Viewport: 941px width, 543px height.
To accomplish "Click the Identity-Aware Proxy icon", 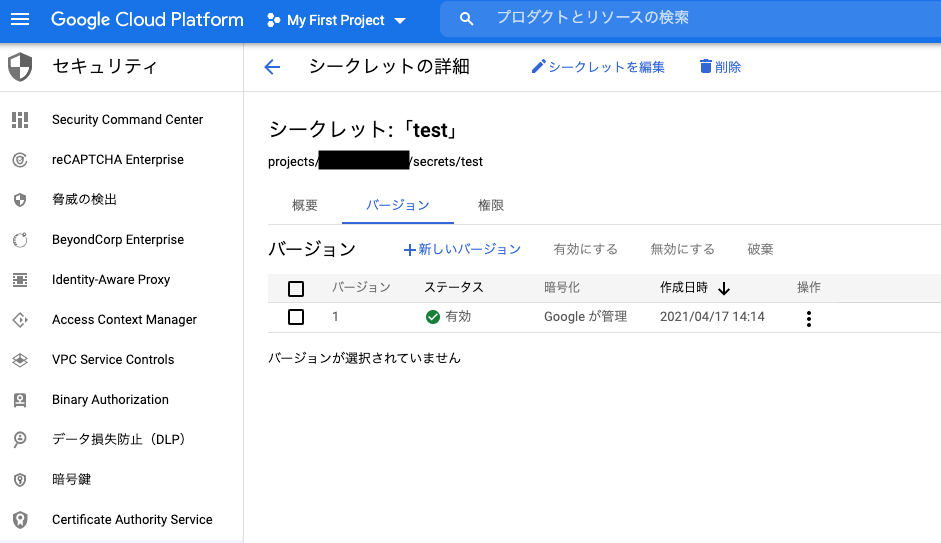I will 20,280.
